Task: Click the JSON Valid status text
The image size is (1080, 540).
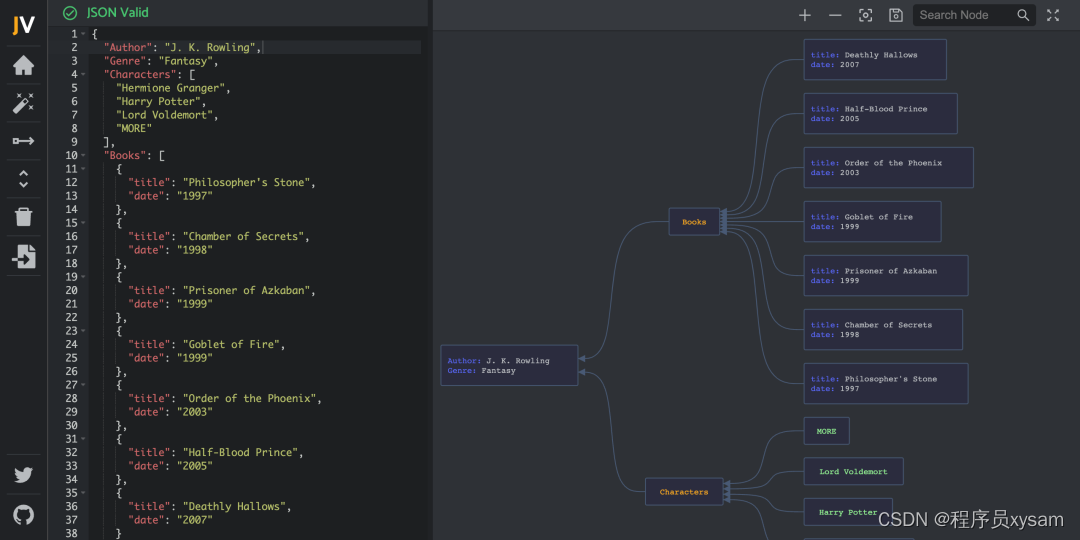Action: (x=118, y=13)
